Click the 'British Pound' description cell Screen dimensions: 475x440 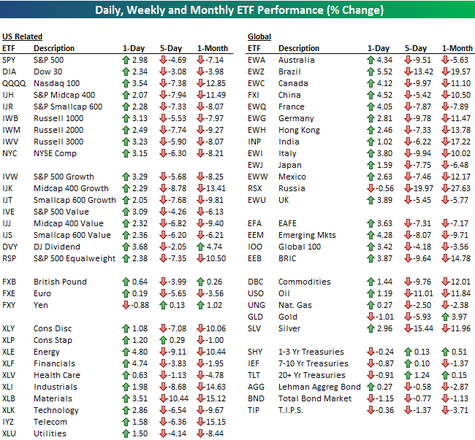[60, 282]
